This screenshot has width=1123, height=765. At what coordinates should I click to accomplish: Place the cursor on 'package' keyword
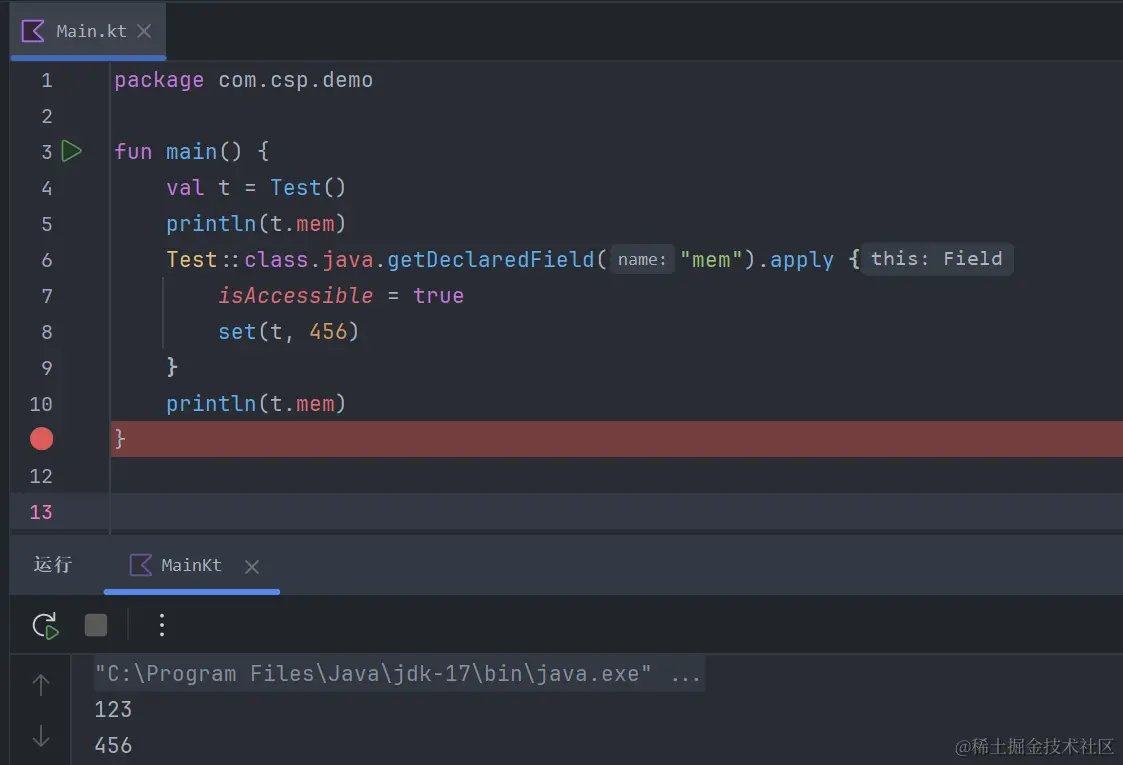(x=159, y=80)
